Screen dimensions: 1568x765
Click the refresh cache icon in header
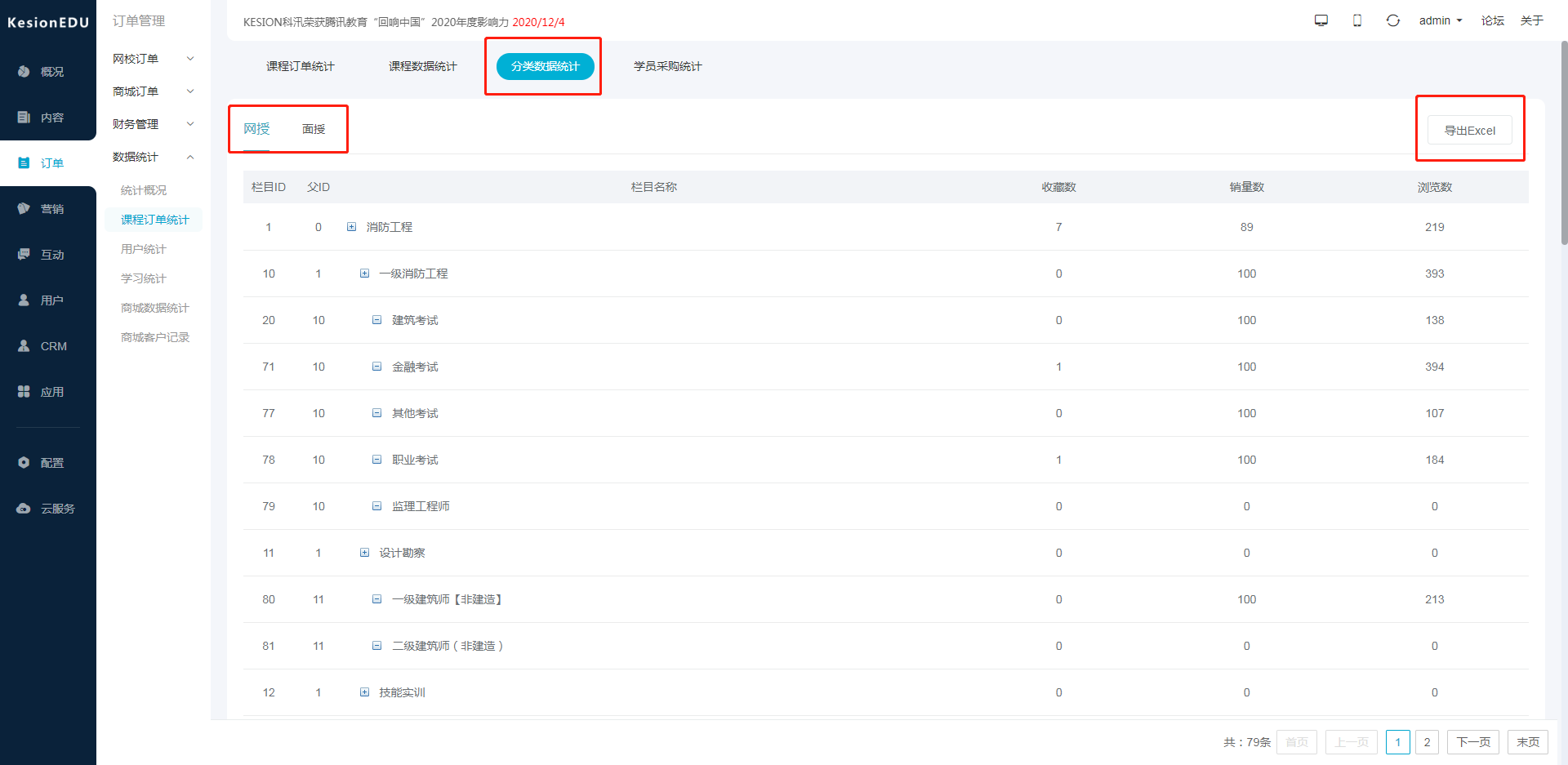click(x=1393, y=20)
